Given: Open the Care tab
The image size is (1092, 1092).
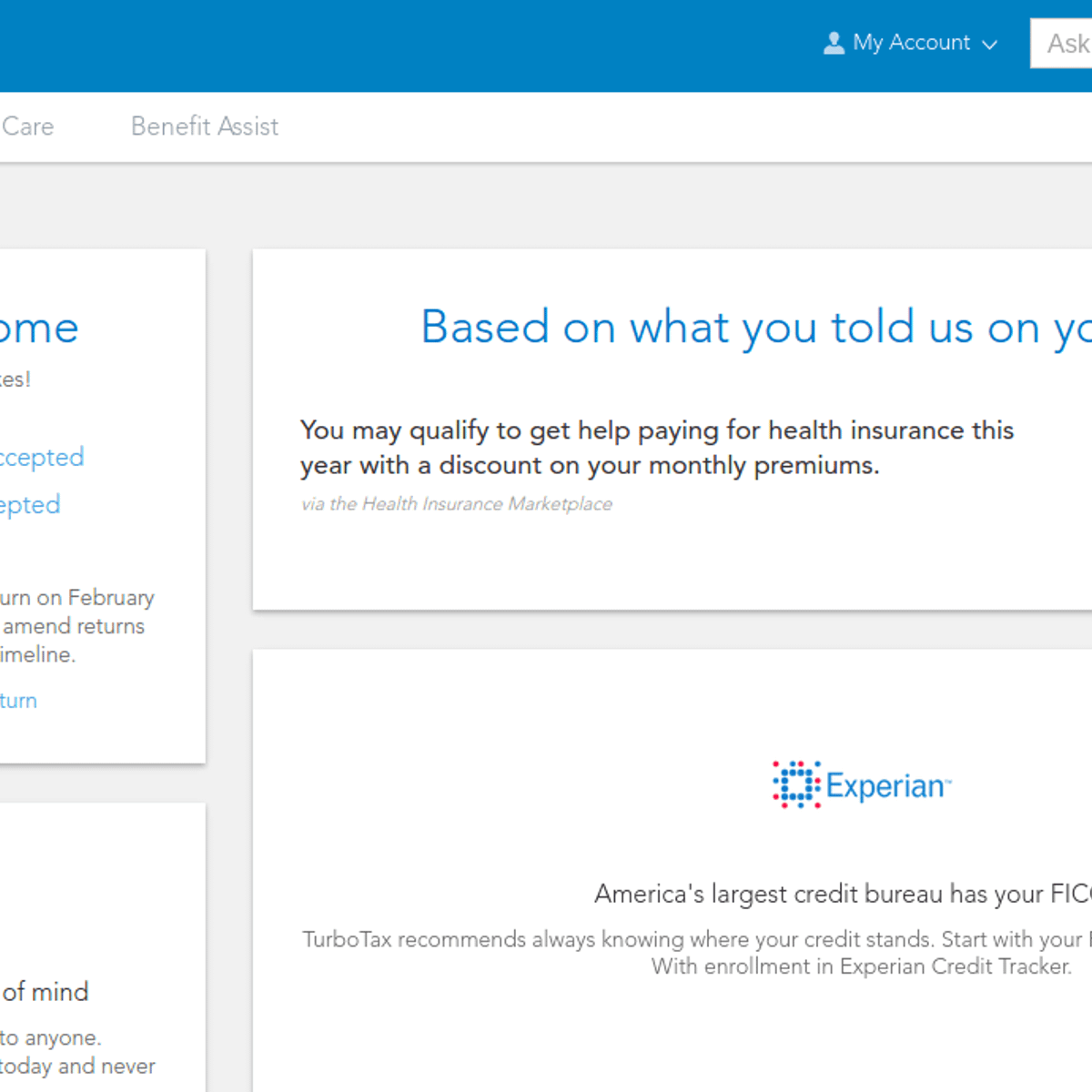Looking at the screenshot, I should pyautogui.click(x=27, y=126).
